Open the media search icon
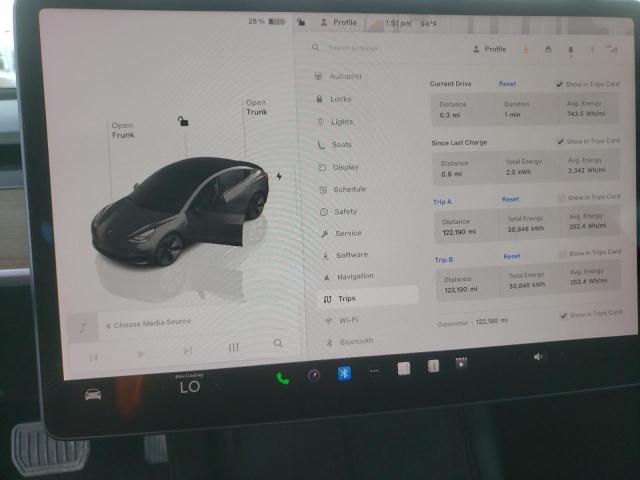This screenshot has height=480, width=640. point(278,343)
